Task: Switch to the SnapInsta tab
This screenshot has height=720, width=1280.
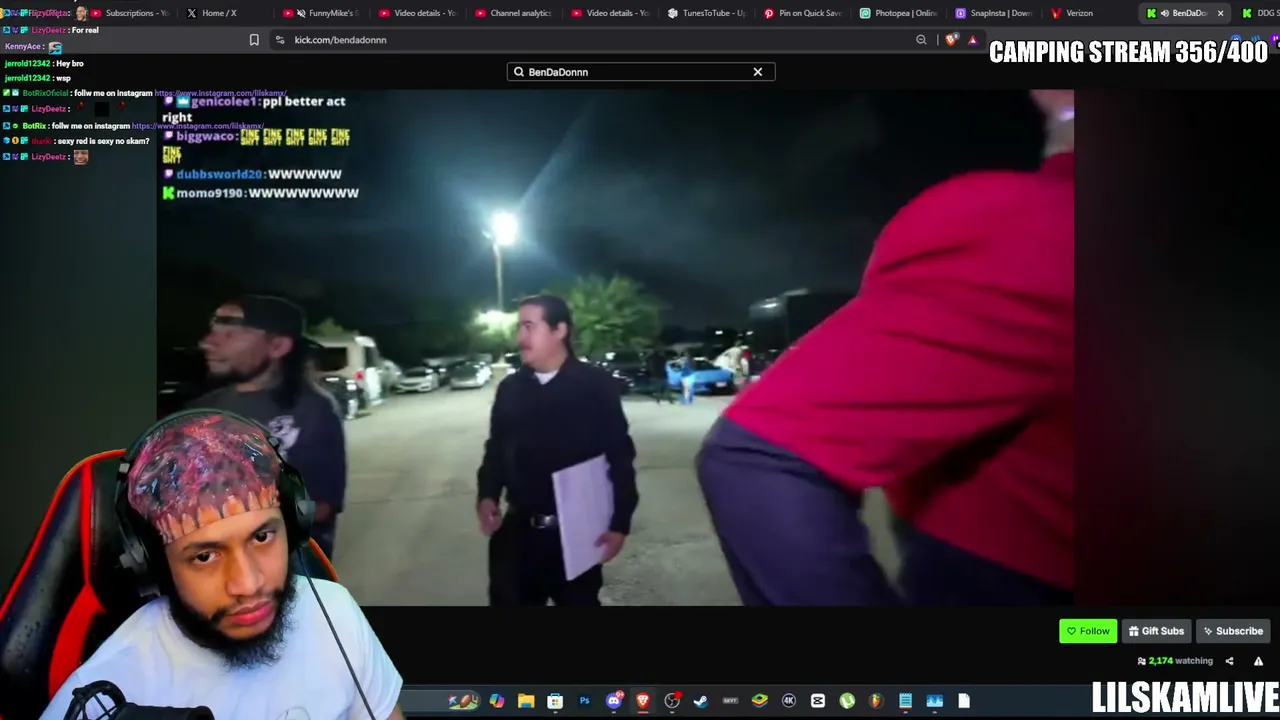Action: pyautogui.click(x=993, y=13)
